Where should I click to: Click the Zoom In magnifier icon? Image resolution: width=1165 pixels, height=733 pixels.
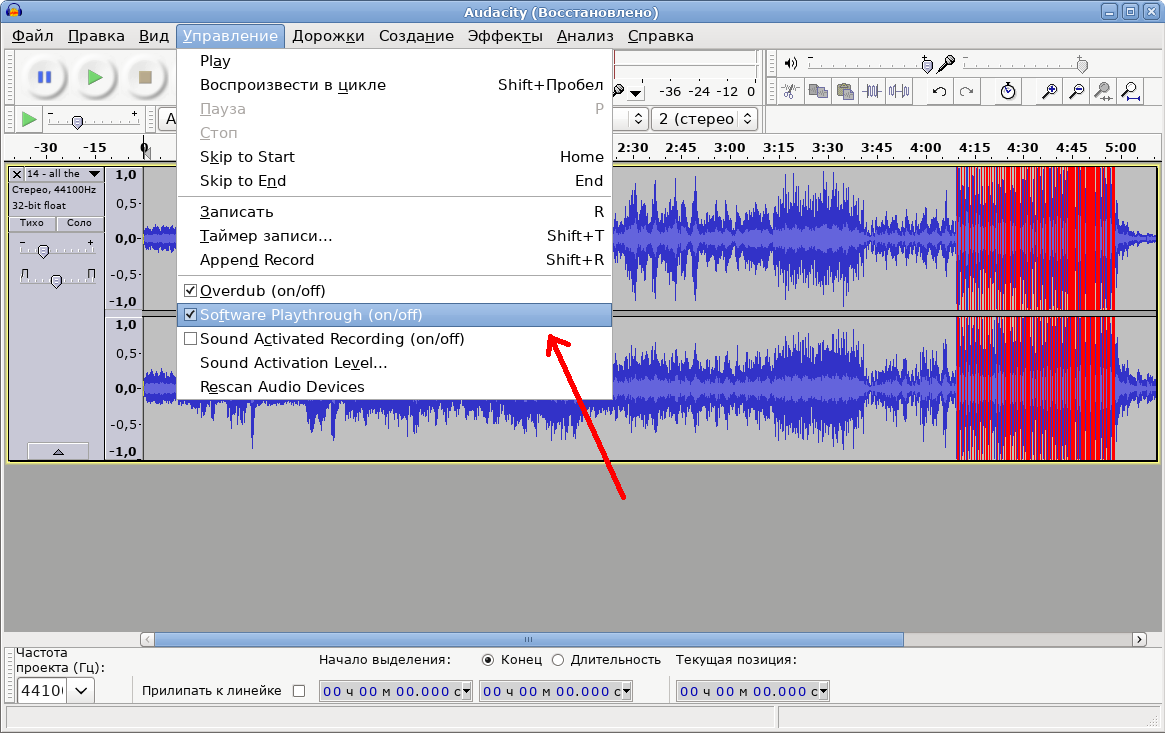[1049, 91]
